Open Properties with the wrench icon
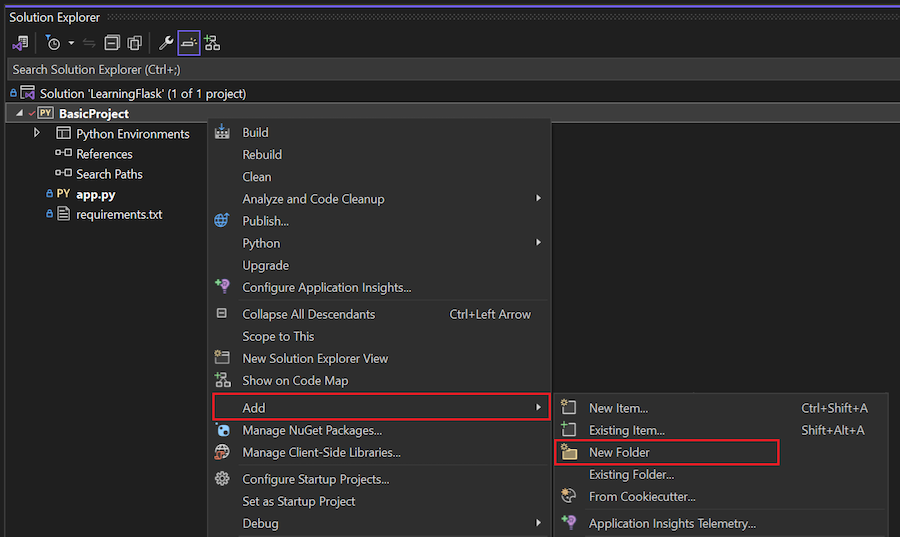 [x=166, y=43]
